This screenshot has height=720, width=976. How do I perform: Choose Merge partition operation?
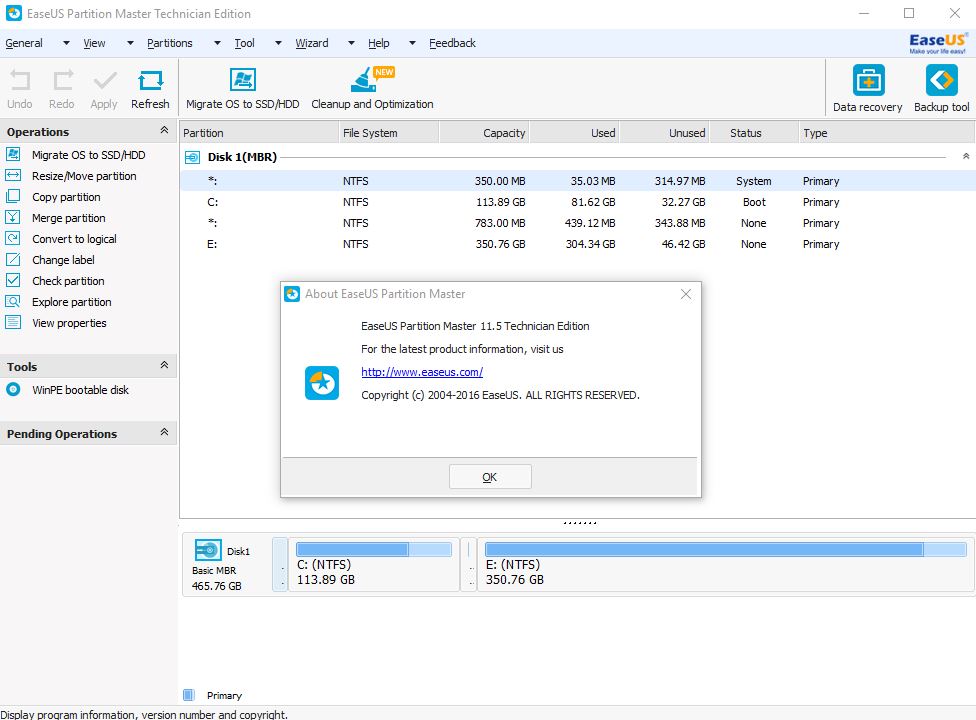[x=68, y=218]
